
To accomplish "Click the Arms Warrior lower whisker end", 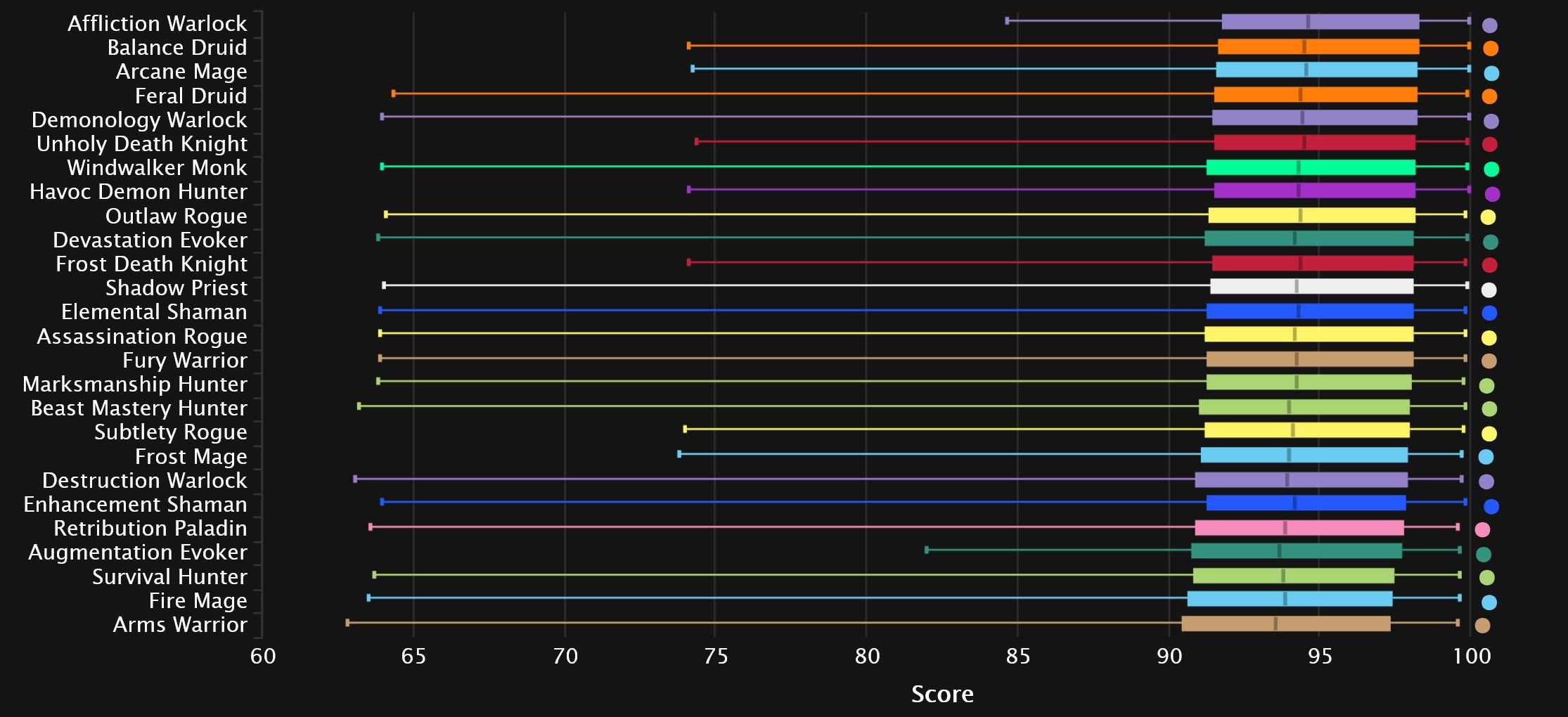I will click(347, 623).
